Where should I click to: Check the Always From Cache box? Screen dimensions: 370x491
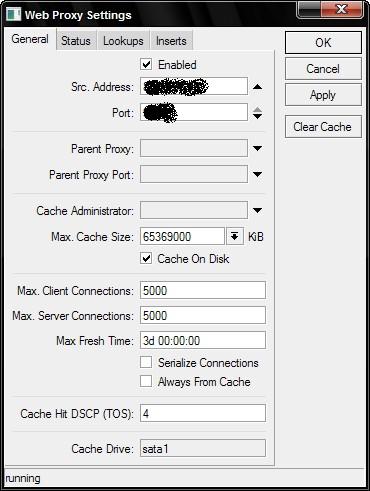[146, 381]
